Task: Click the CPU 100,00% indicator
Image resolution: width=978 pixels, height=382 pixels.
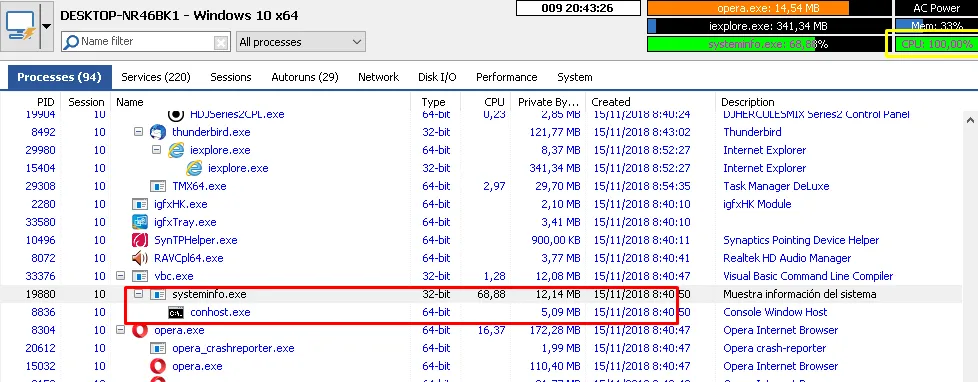Action: coord(936,44)
